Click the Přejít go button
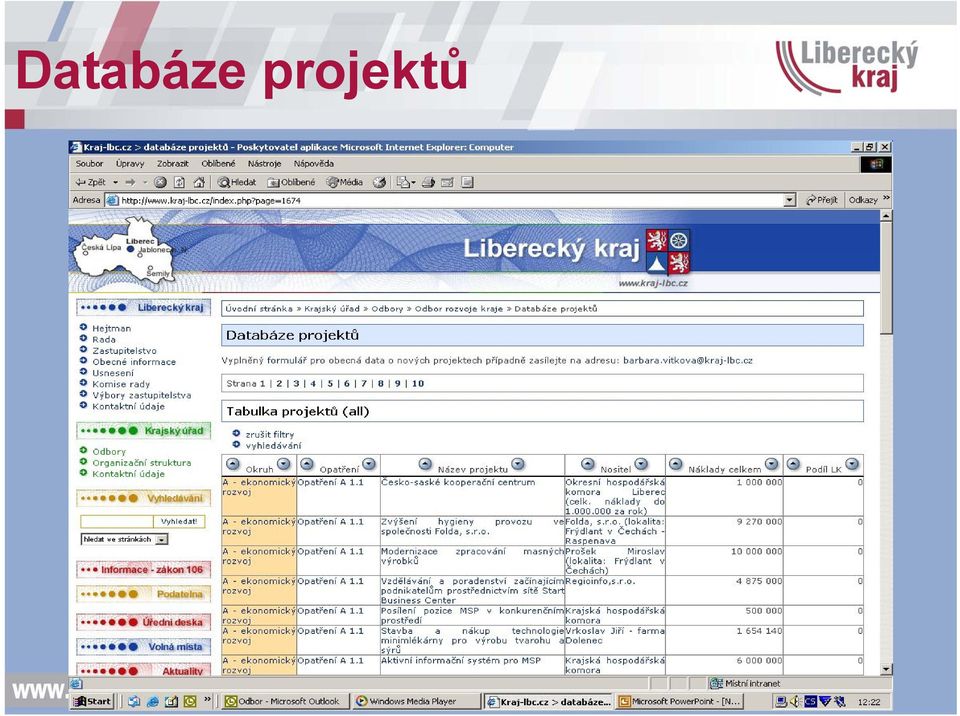This screenshot has height=716, width=960. [821, 200]
